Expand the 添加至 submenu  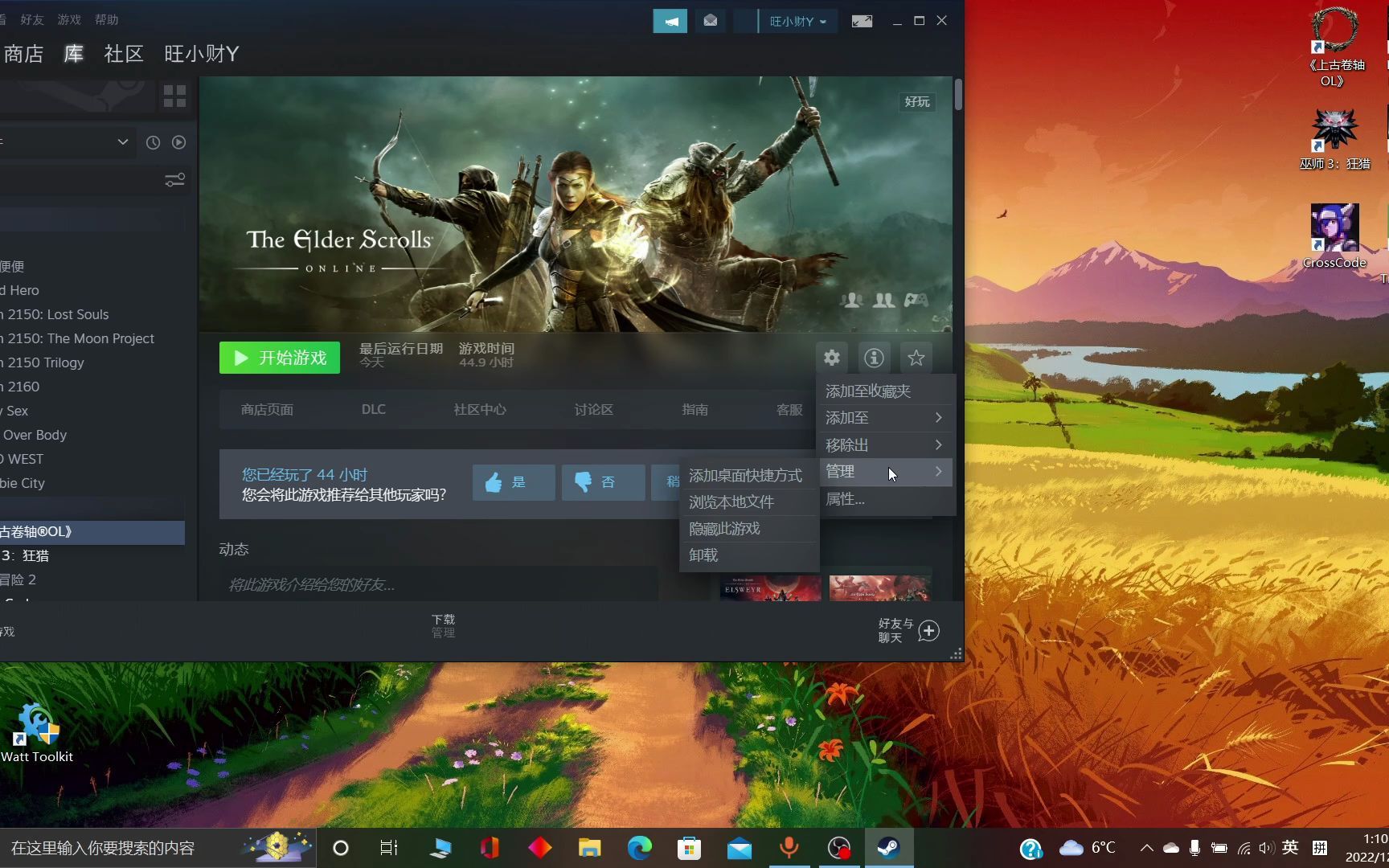[x=886, y=418]
